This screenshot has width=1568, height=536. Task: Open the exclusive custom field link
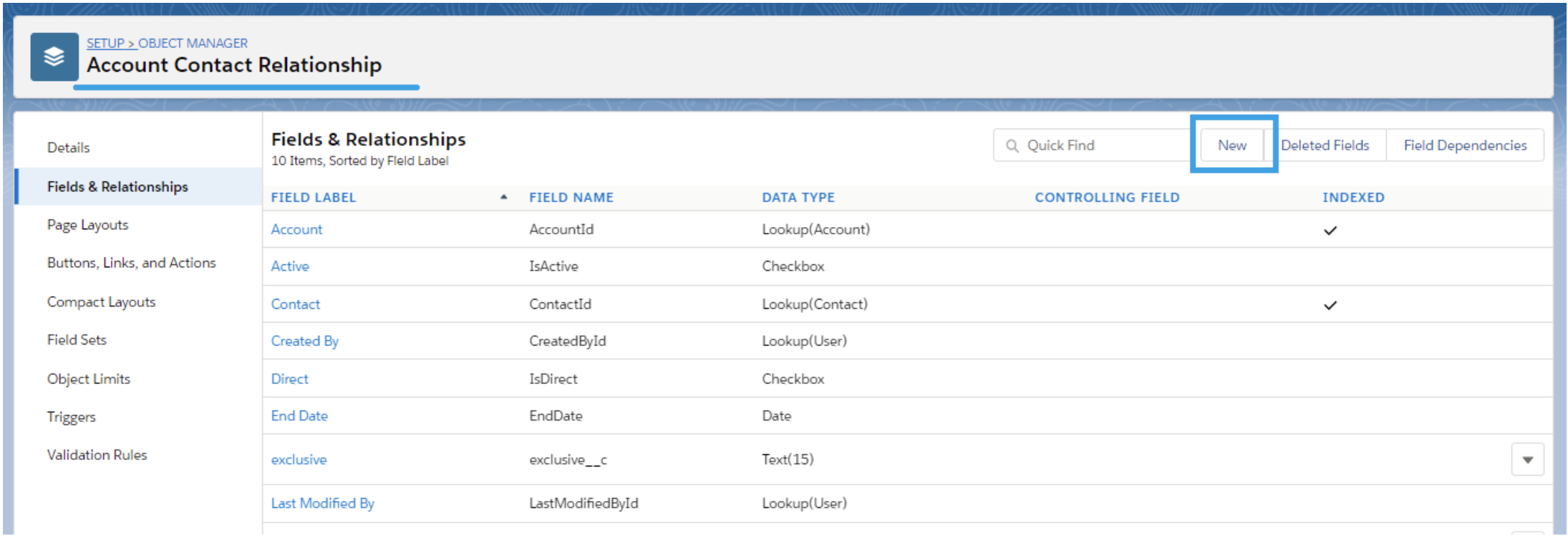(299, 459)
